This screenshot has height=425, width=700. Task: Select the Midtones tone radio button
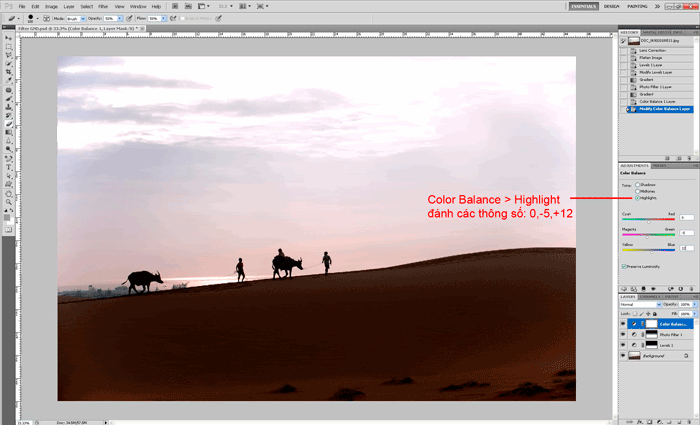[x=637, y=191]
